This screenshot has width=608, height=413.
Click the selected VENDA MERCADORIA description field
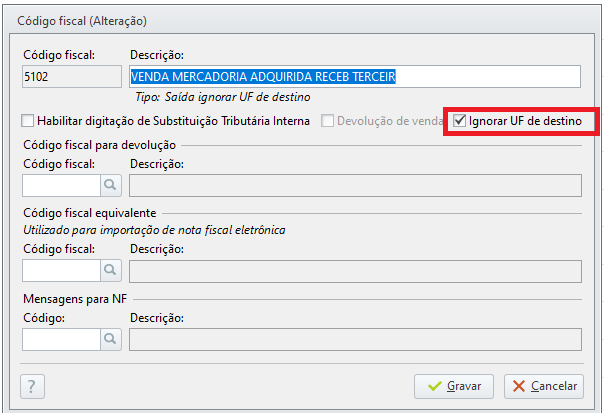(x=355, y=77)
